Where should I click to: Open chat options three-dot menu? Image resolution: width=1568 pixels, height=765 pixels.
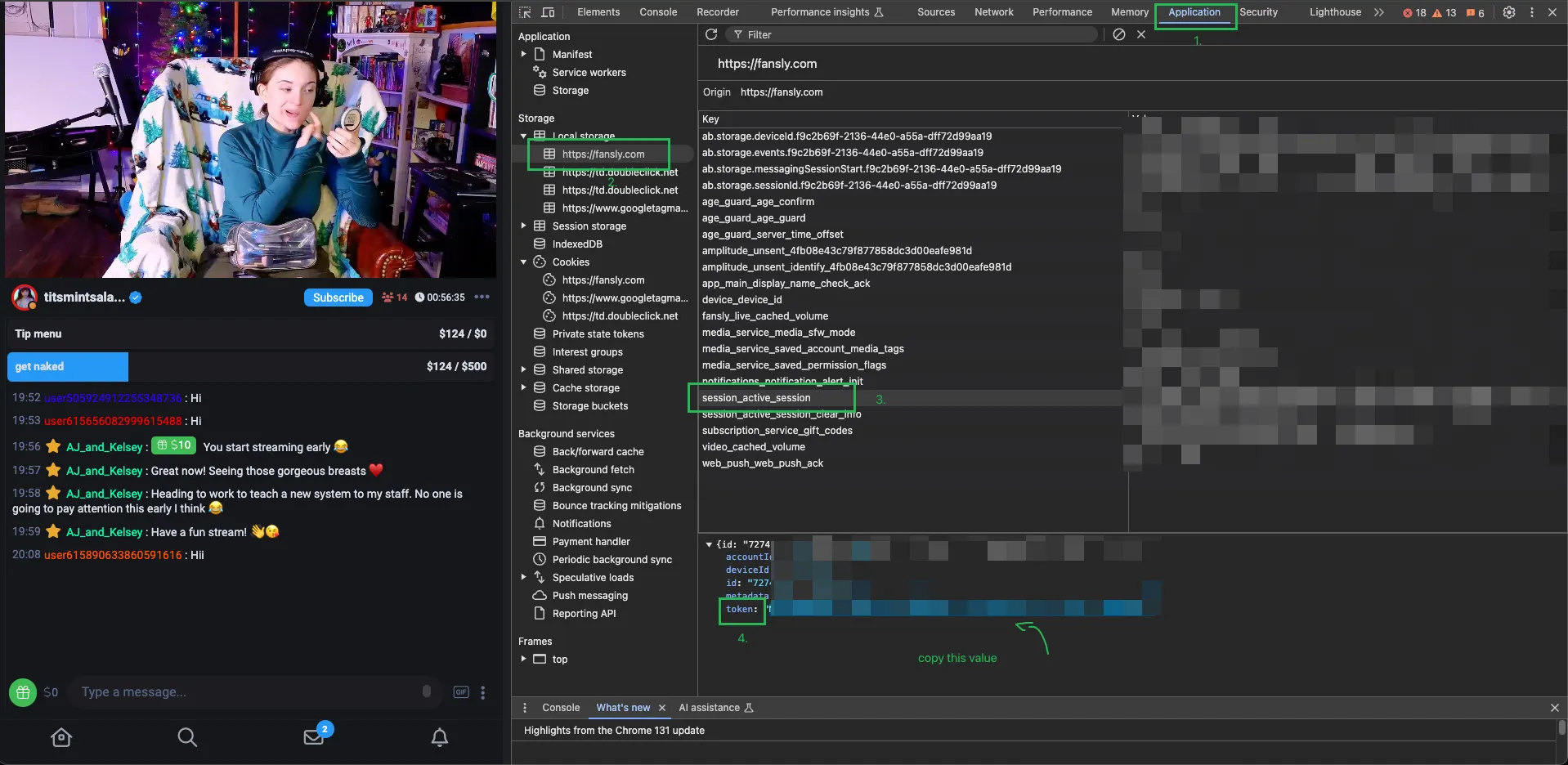pos(483,692)
